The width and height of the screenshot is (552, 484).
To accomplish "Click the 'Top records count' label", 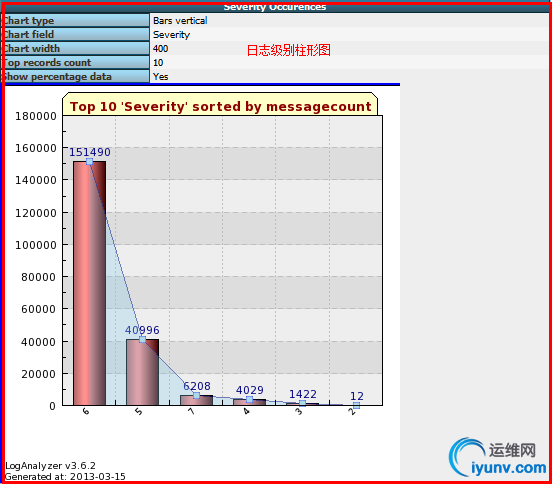I will coord(76,63).
